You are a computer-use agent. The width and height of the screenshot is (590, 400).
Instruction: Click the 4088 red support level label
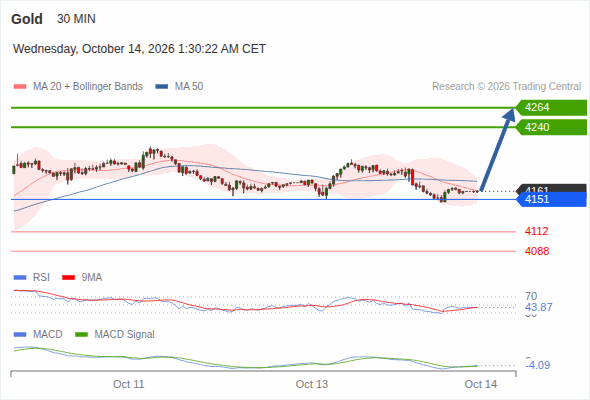(x=537, y=251)
